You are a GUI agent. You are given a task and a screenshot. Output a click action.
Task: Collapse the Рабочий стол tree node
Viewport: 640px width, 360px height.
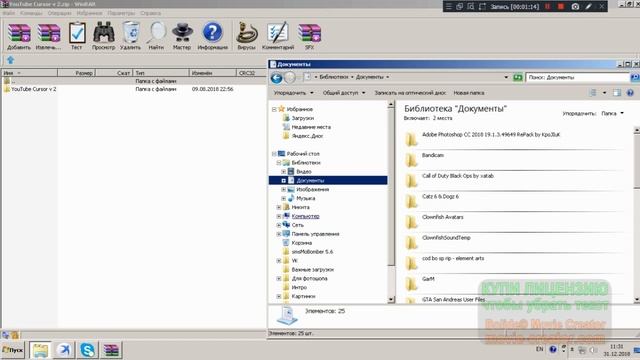[274, 154]
